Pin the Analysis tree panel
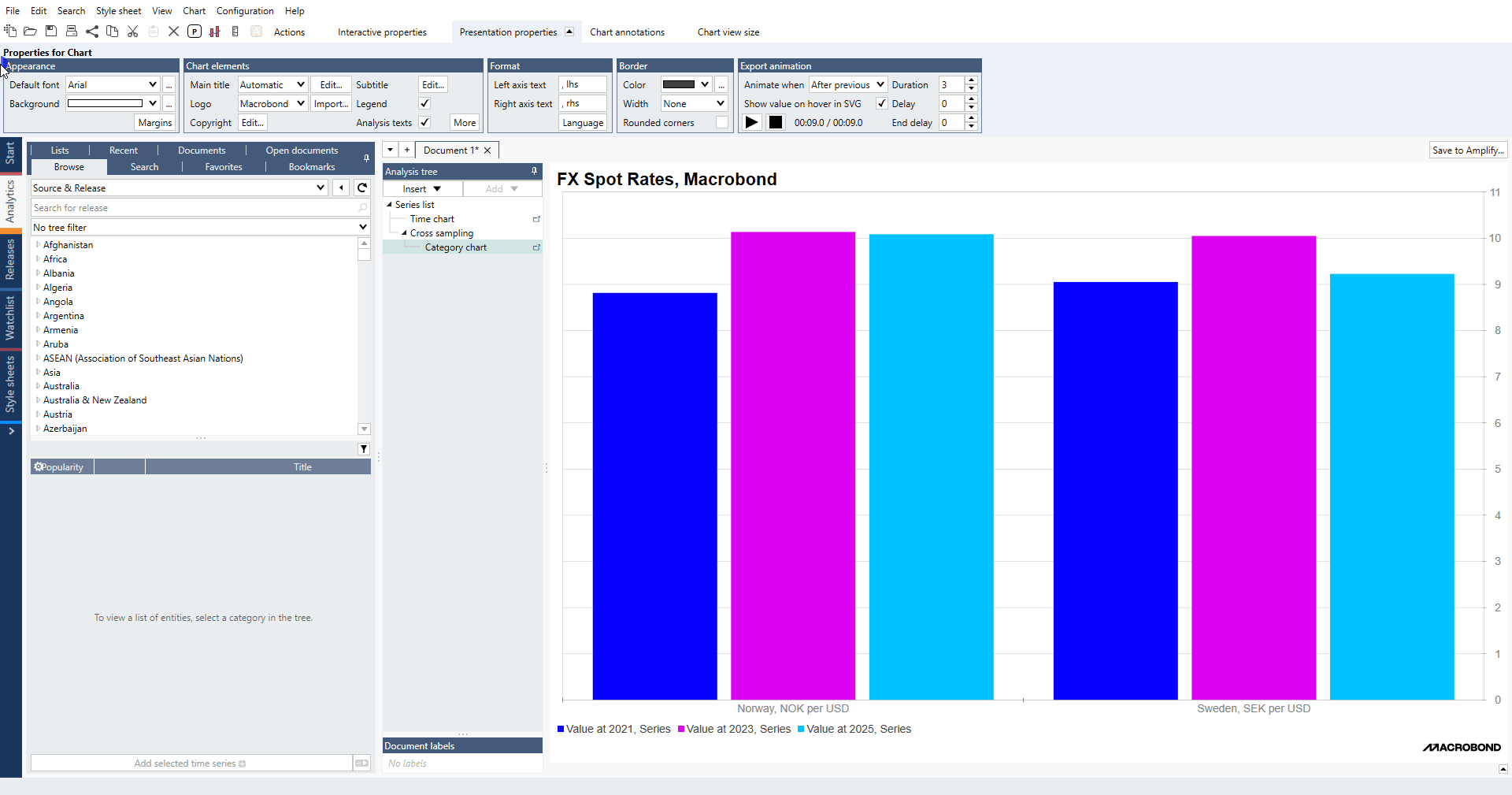1512x795 pixels. [534, 171]
